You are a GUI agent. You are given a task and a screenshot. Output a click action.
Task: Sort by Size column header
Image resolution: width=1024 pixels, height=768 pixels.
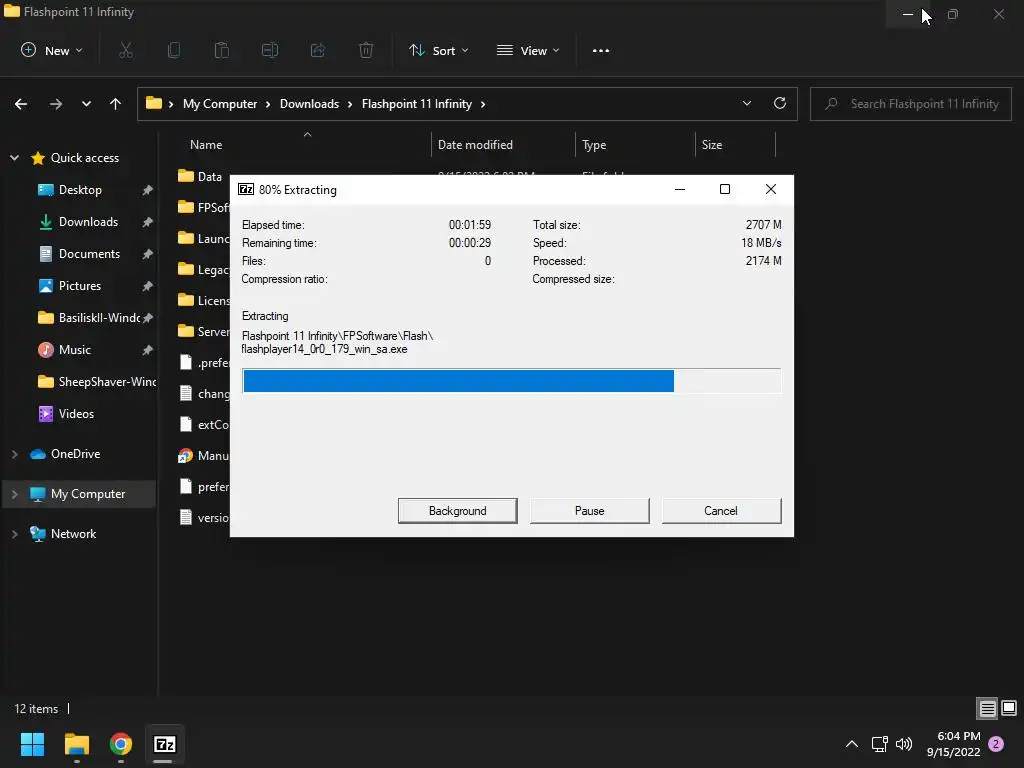click(x=712, y=145)
